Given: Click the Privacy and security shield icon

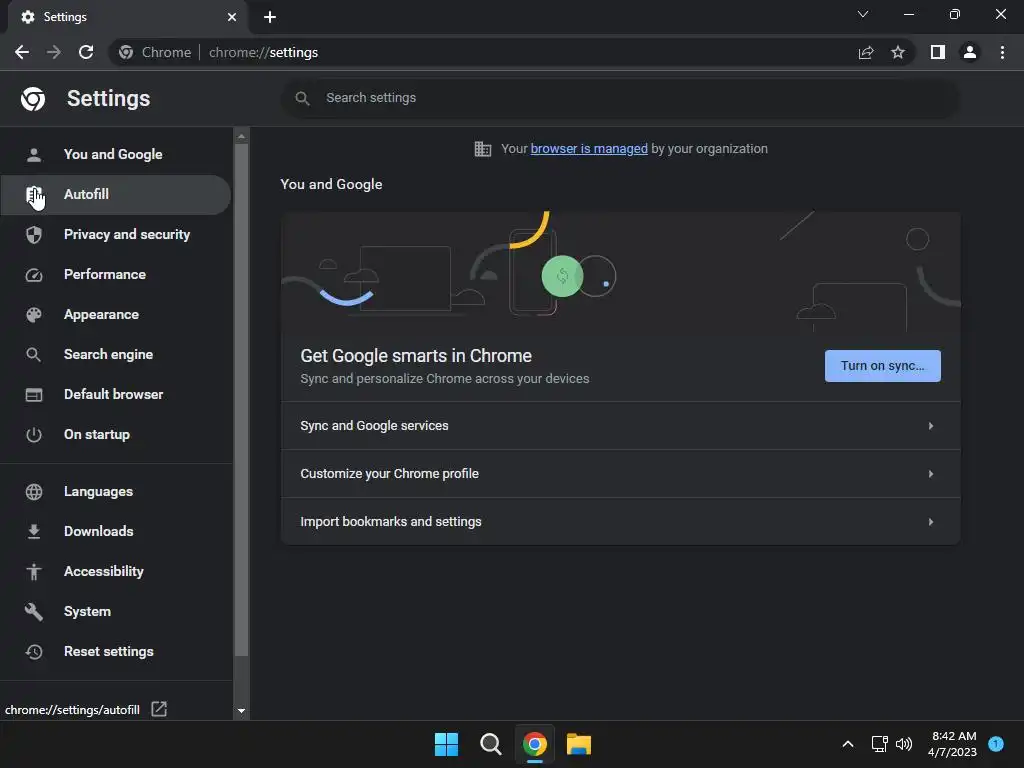Looking at the screenshot, I should point(34,234).
